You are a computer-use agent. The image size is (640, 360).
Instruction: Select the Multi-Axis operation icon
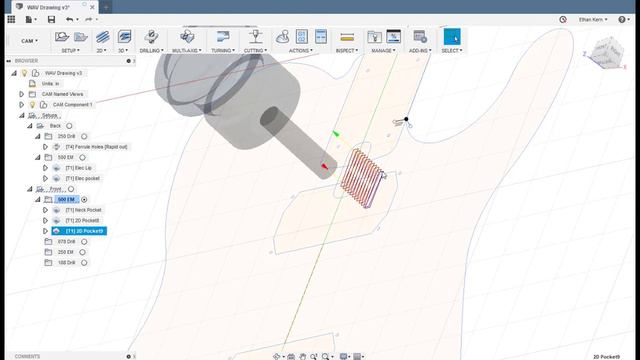[187, 37]
